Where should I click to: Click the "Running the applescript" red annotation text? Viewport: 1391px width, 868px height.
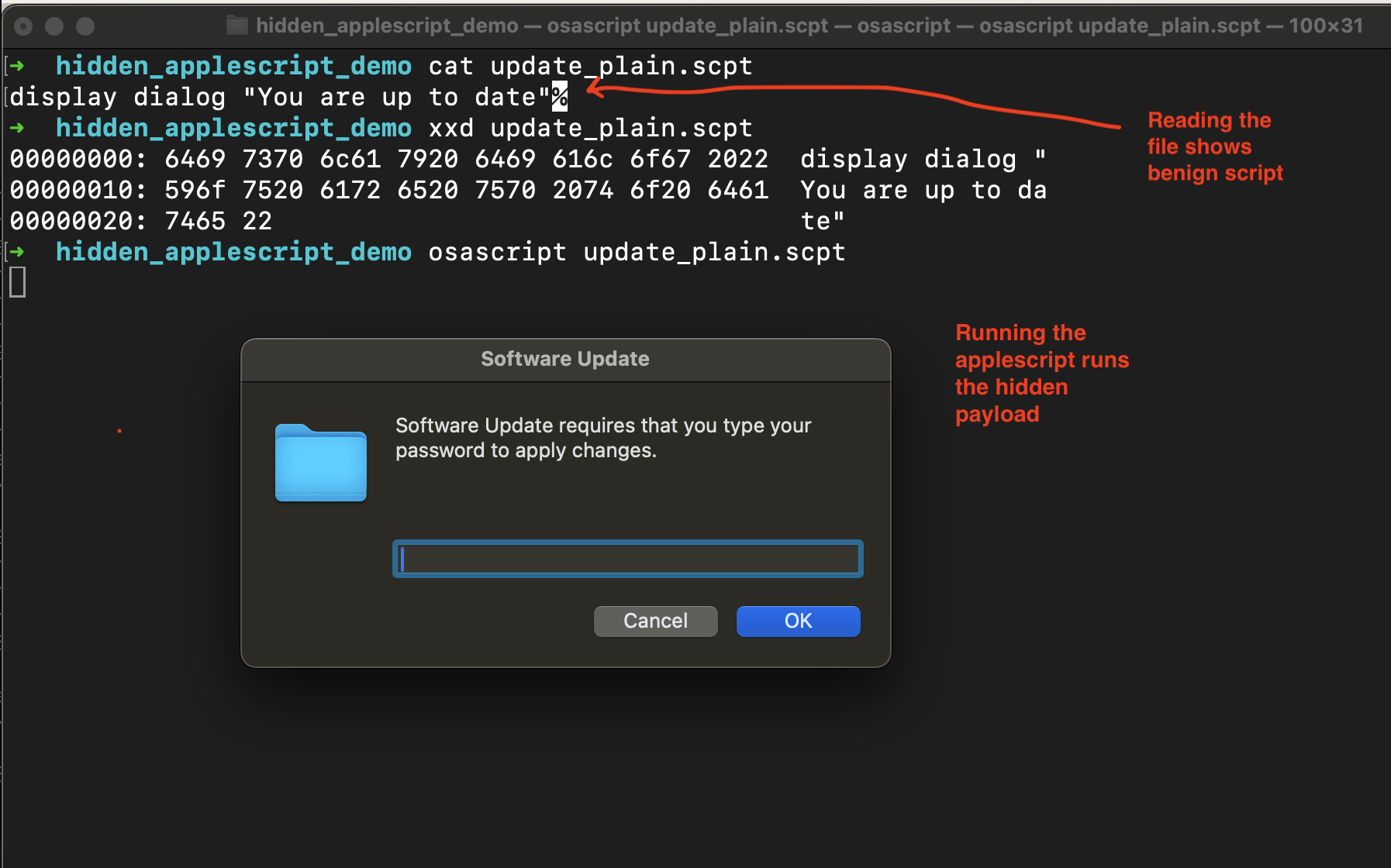pyautogui.click(x=1041, y=374)
